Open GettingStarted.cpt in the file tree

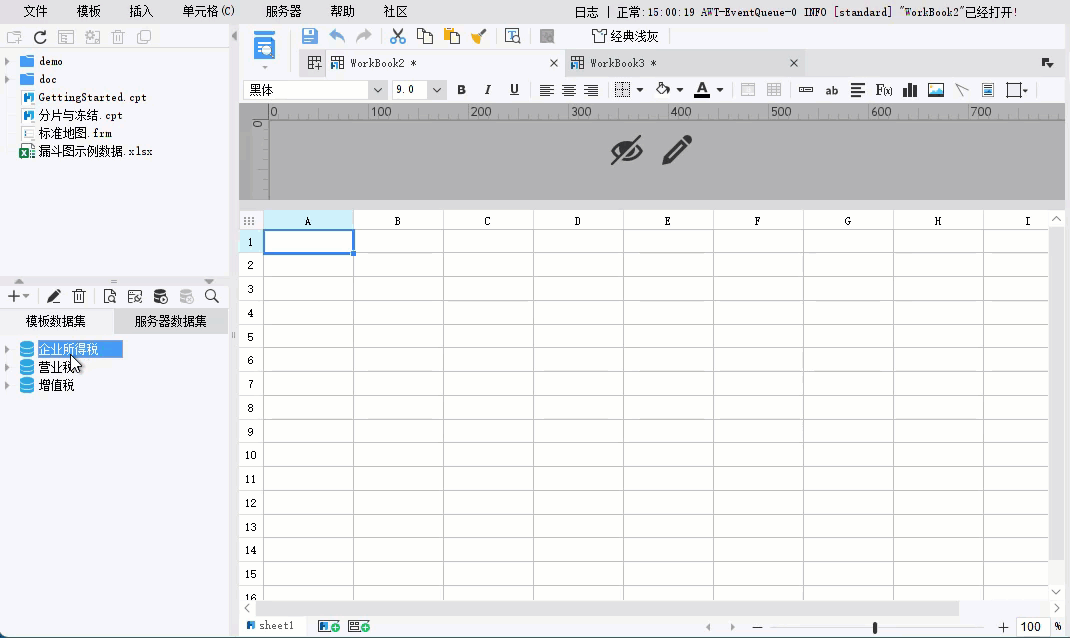(92, 98)
